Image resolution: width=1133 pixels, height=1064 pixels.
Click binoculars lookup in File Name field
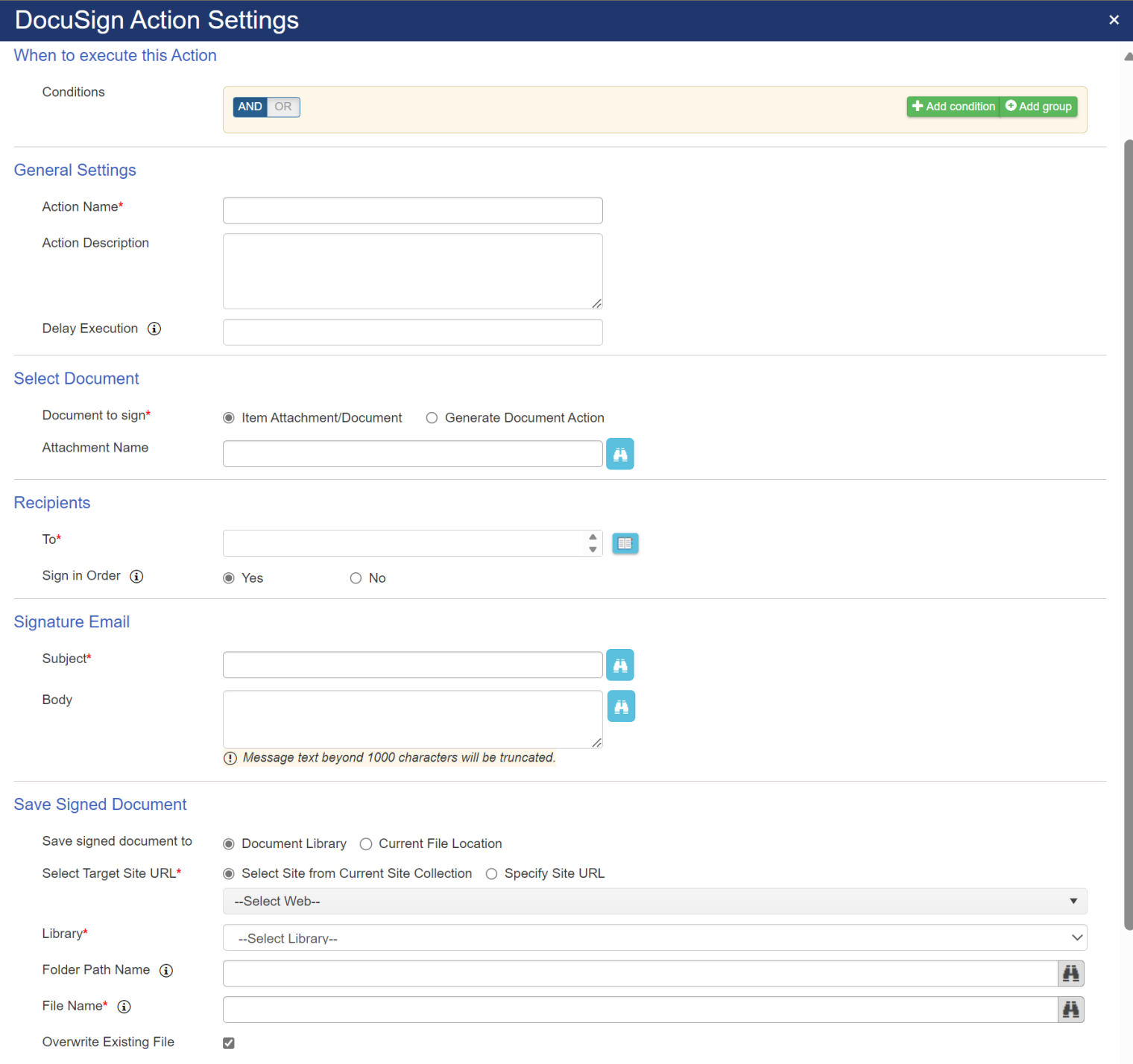[x=1070, y=1010]
